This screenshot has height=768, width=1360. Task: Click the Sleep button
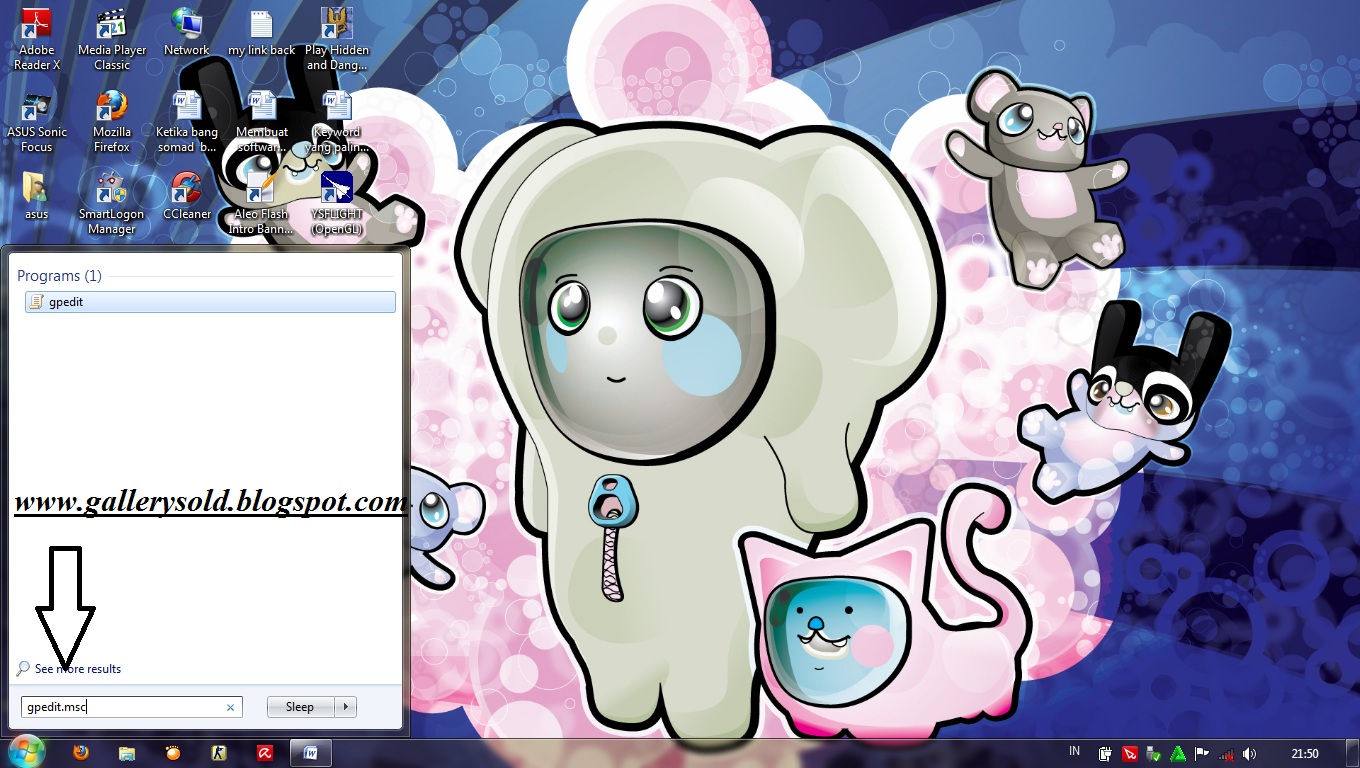(x=300, y=707)
